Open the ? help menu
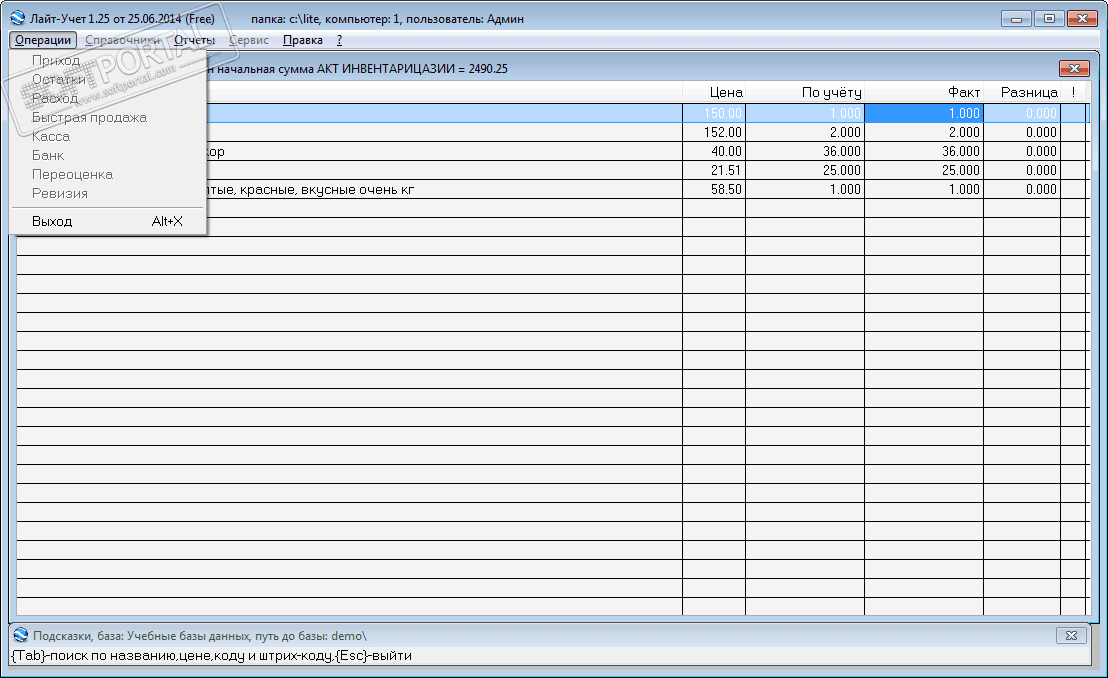The width and height of the screenshot is (1108, 678). coord(339,40)
